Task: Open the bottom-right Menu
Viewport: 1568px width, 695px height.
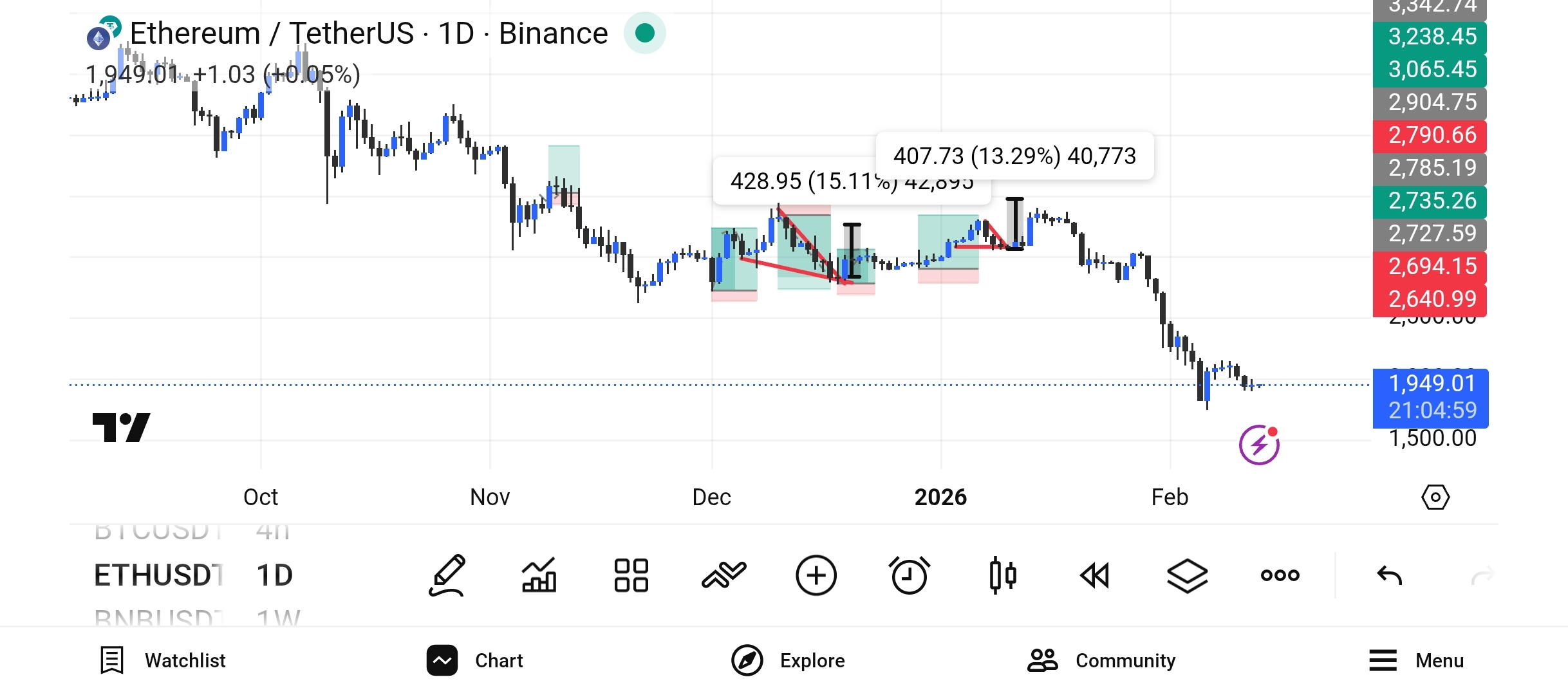Action: click(x=1416, y=660)
